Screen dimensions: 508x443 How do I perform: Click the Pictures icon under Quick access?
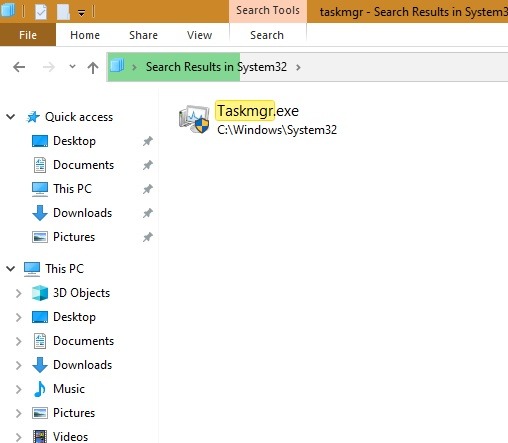[x=40, y=237]
